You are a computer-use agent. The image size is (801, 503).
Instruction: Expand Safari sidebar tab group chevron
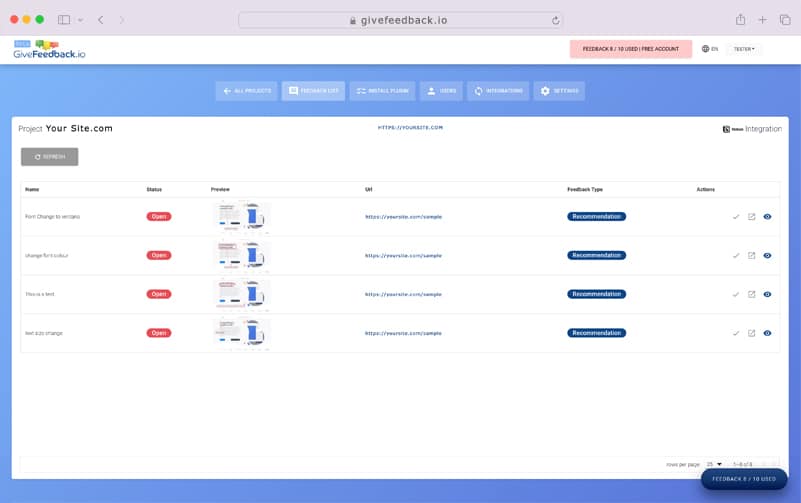pos(80,20)
